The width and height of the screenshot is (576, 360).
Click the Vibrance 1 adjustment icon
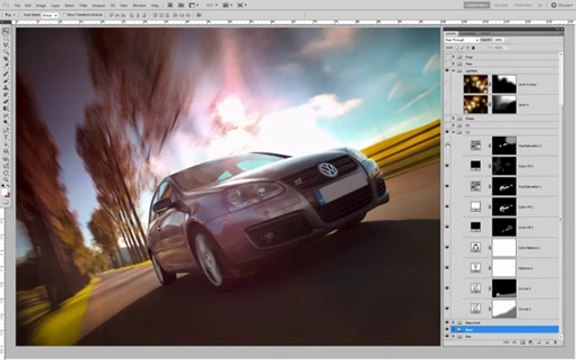click(476, 268)
